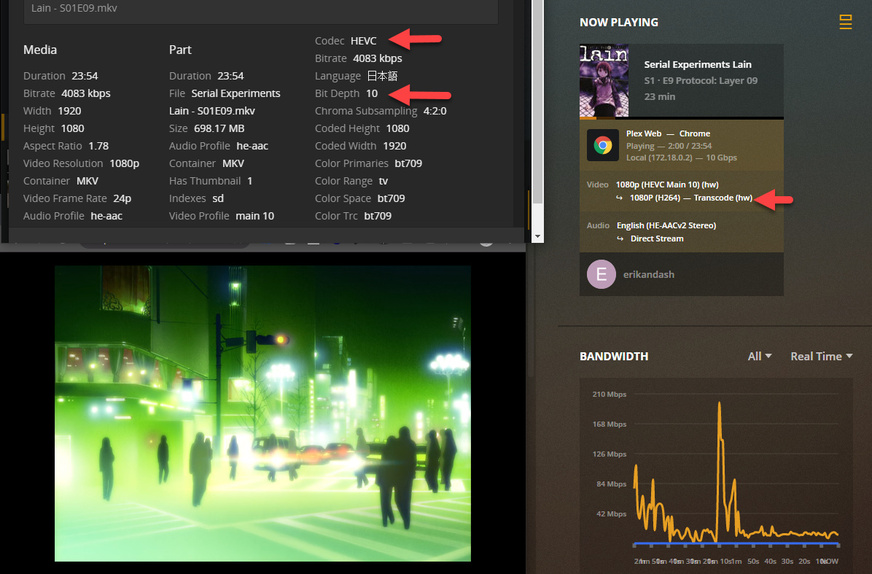Open the Serial Experiments Lain title link

(x=697, y=65)
